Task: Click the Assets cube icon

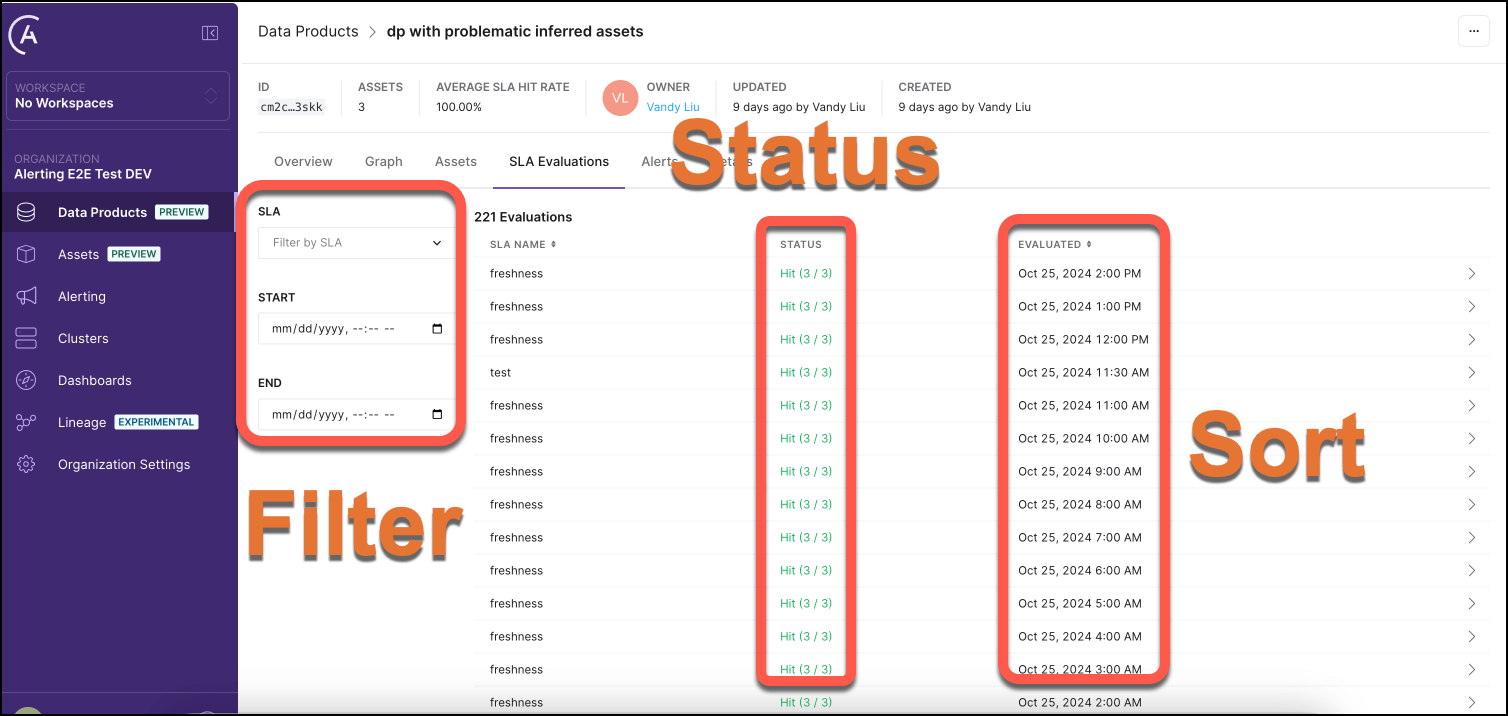Action: click(x=27, y=254)
